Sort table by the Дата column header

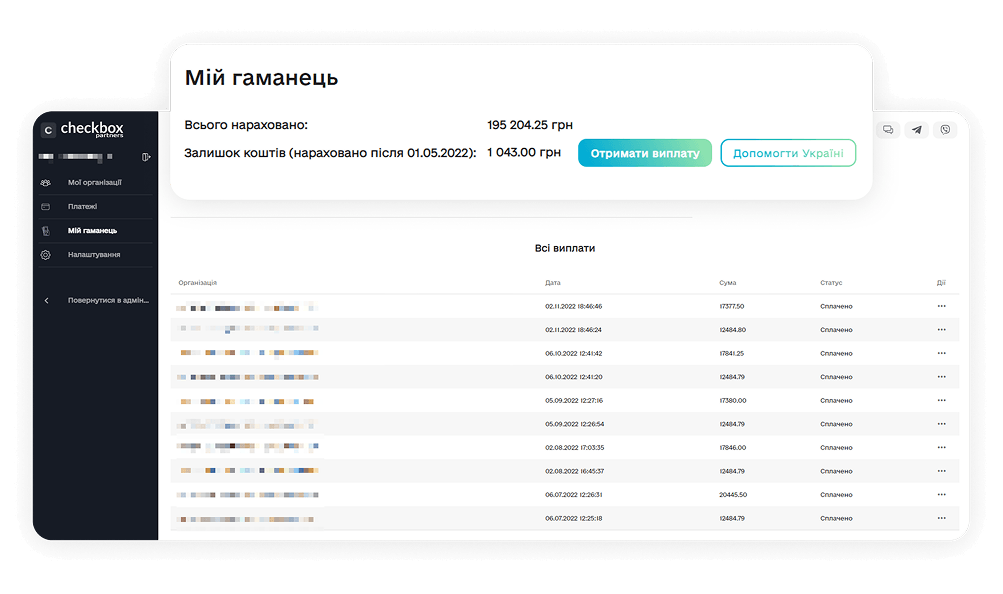(553, 283)
